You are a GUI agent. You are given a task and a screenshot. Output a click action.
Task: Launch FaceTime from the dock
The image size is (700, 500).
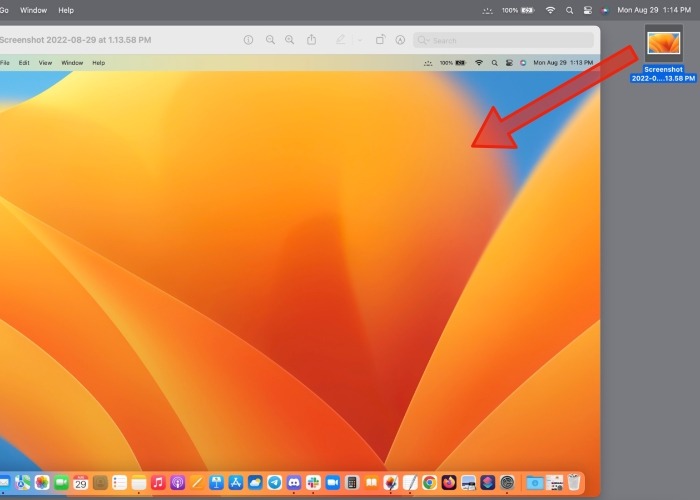click(61, 483)
